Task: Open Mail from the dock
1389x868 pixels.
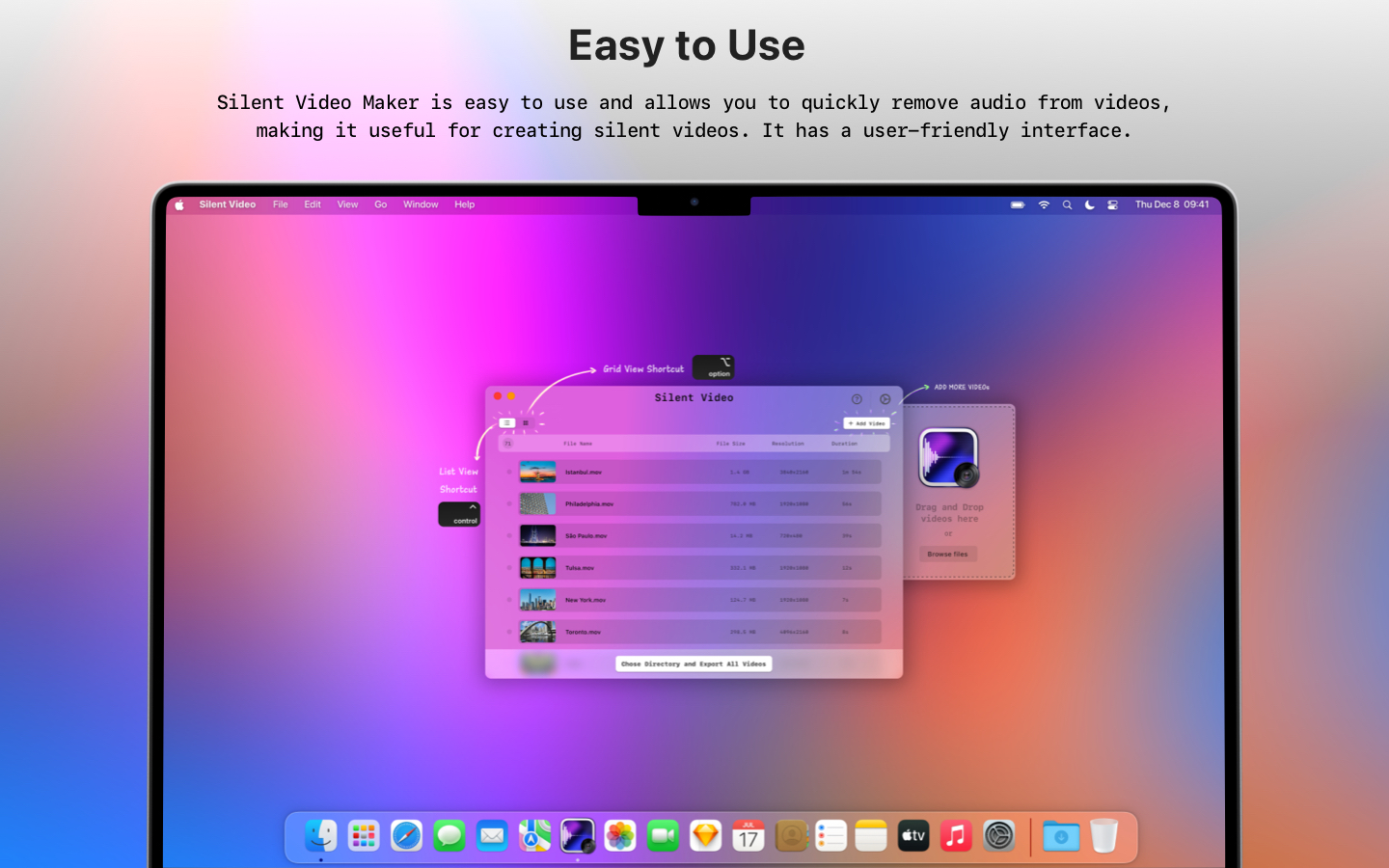Action: [x=492, y=835]
